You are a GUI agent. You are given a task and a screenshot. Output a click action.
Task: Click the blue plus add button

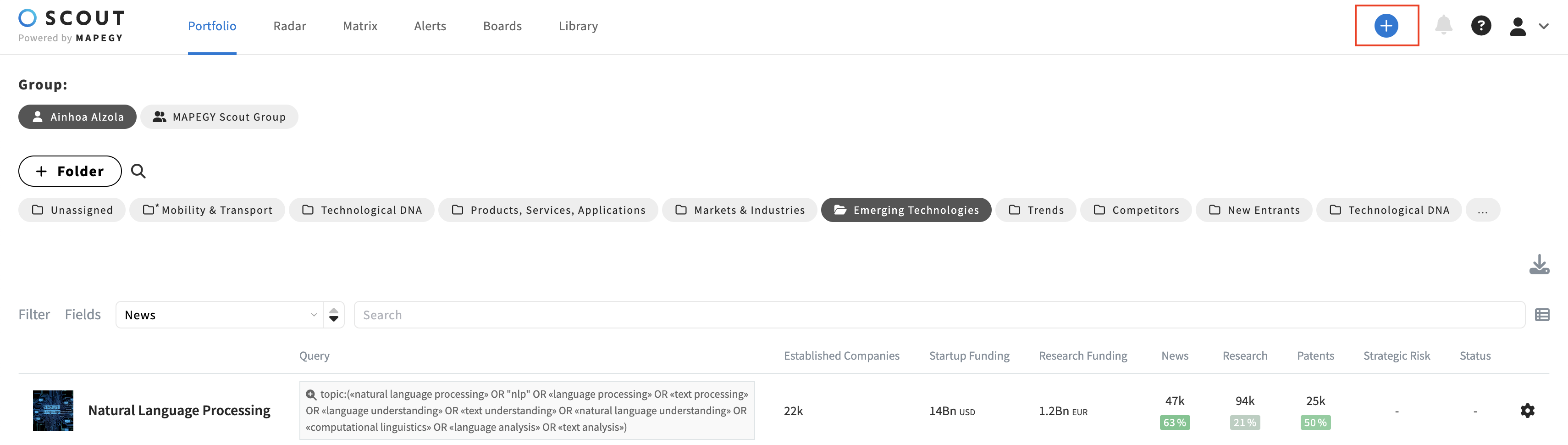tap(1386, 26)
